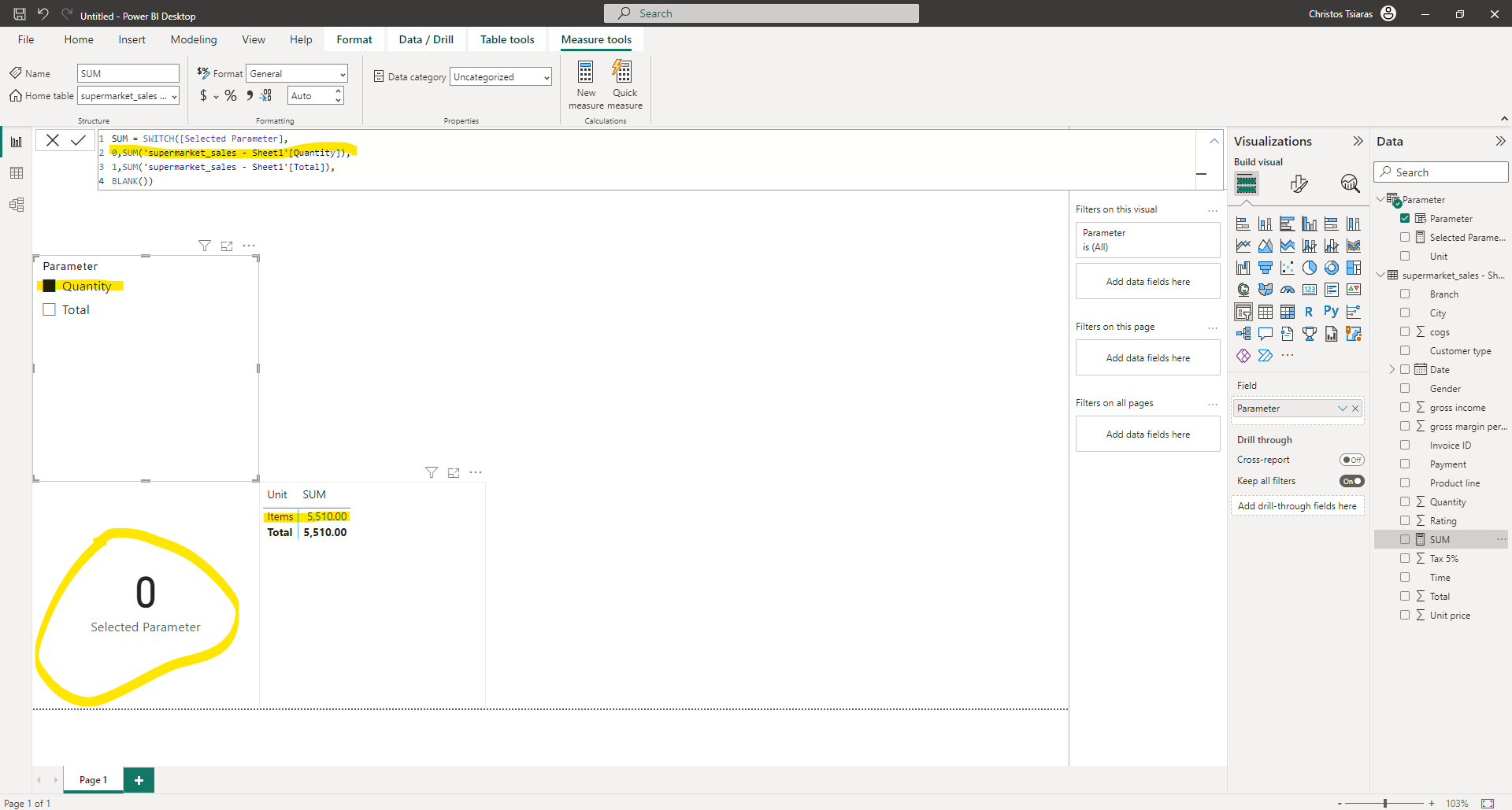Select the Funnel chart visual
Screen dimensions: 1512x810
(1266, 267)
